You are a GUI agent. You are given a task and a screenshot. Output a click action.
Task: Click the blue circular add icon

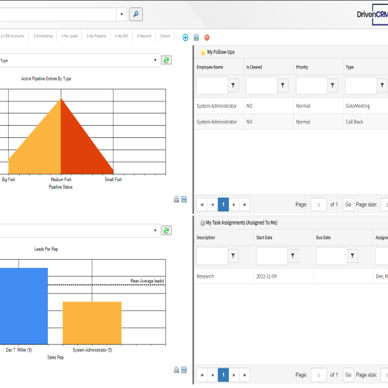coord(185,38)
